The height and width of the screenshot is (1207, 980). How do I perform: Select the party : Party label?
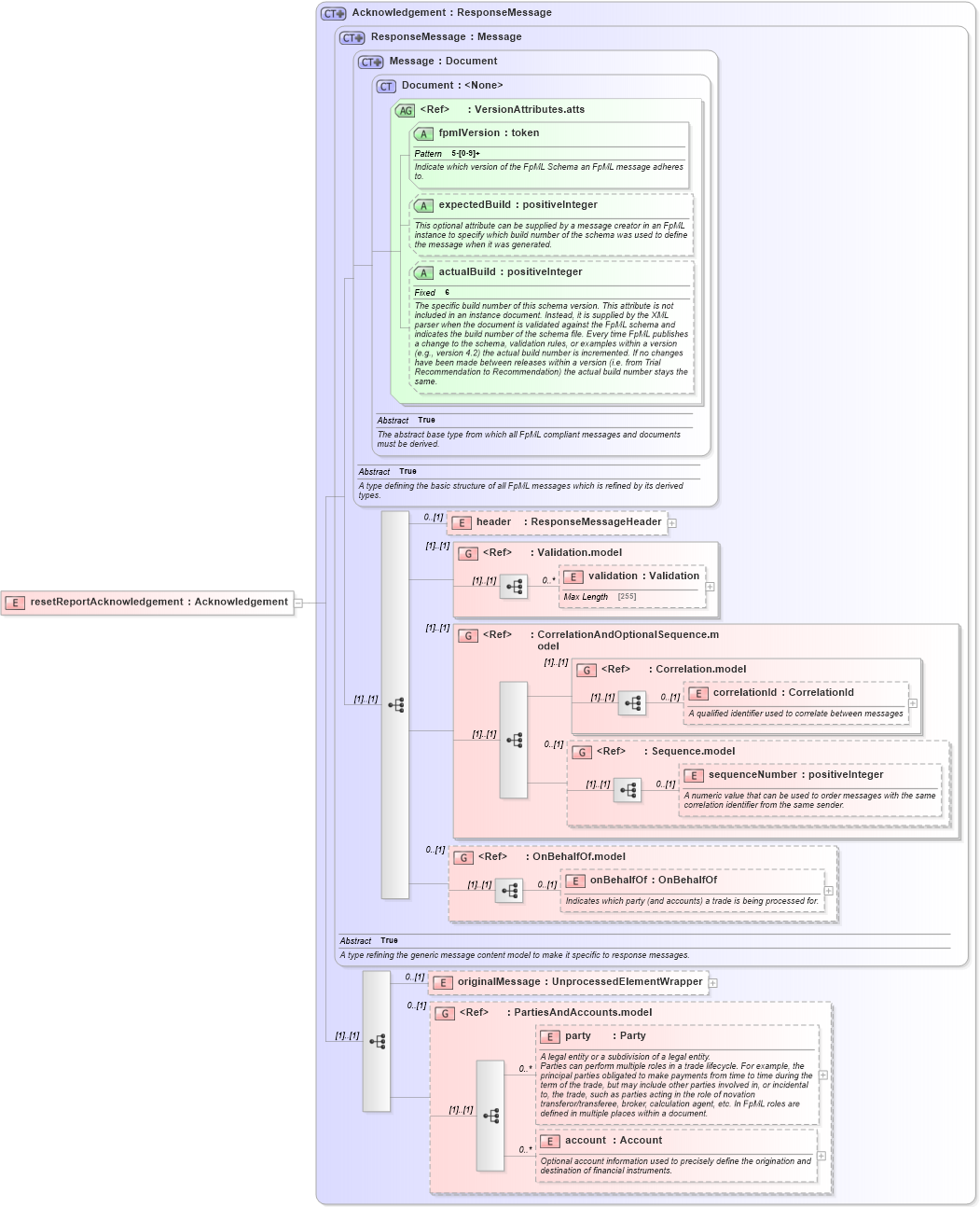coord(605,1036)
